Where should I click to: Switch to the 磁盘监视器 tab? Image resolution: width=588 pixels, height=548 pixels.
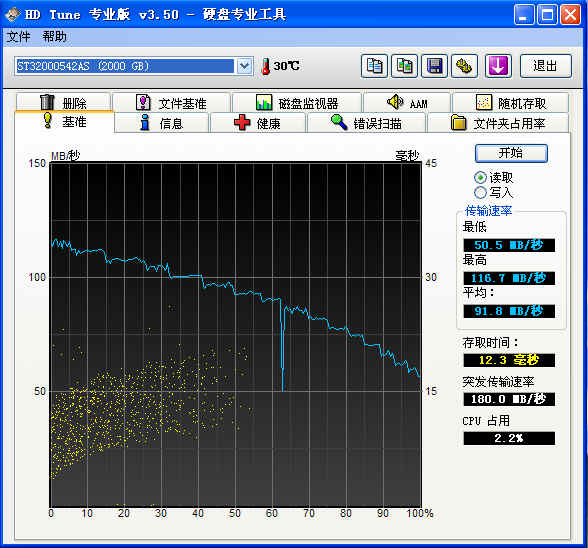pyautogui.click(x=297, y=102)
